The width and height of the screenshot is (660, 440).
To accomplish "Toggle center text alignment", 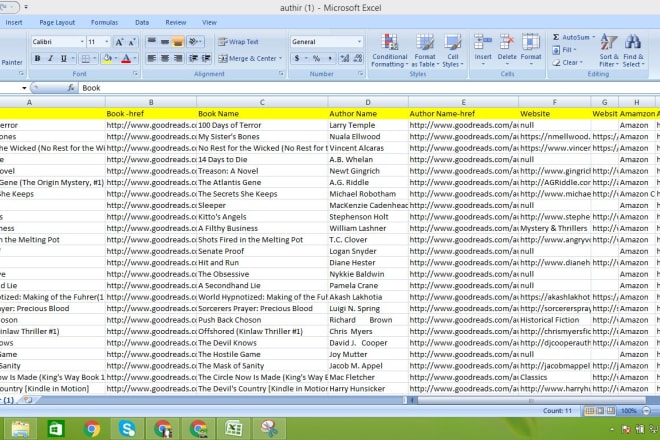I will pos(165,59).
